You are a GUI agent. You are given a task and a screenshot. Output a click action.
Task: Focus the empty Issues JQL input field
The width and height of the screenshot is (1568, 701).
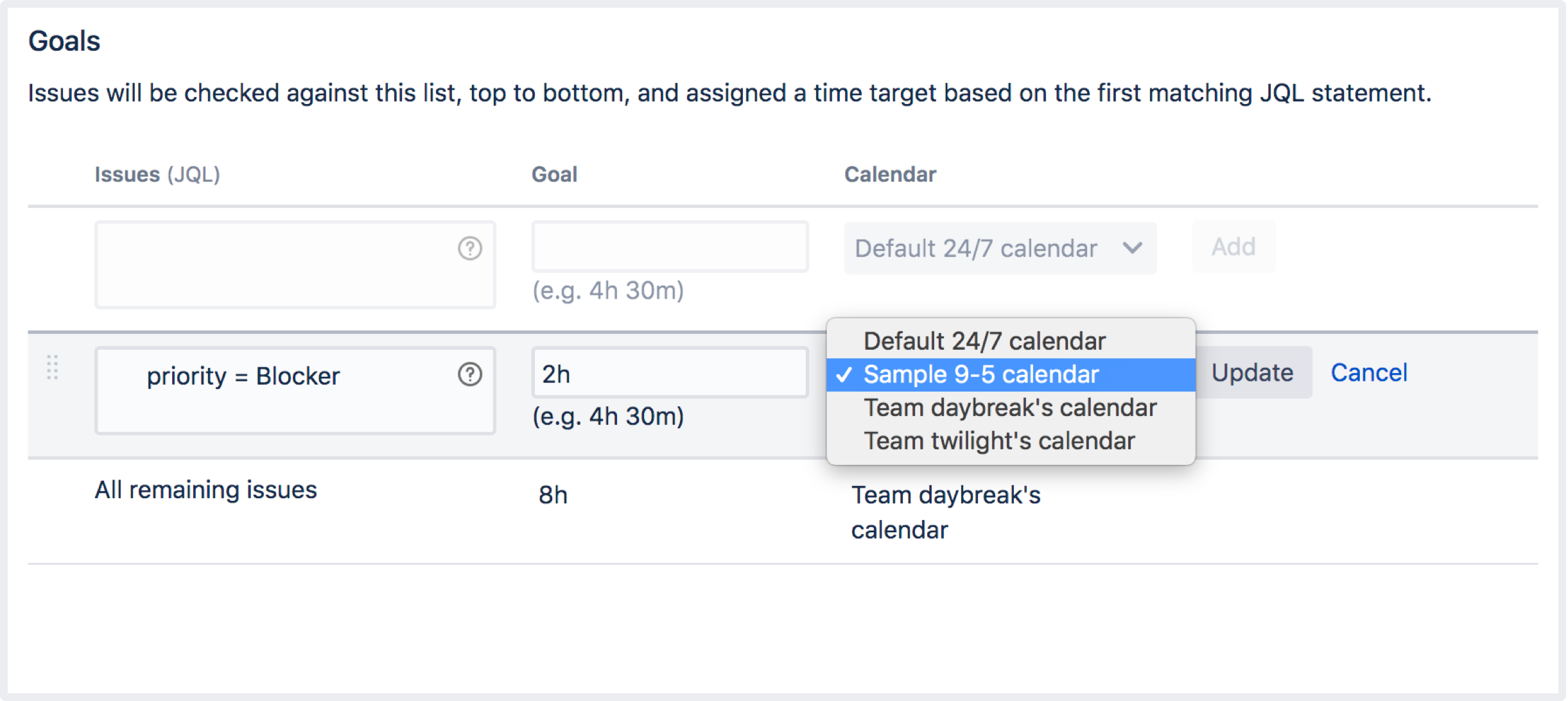point(295,264)
